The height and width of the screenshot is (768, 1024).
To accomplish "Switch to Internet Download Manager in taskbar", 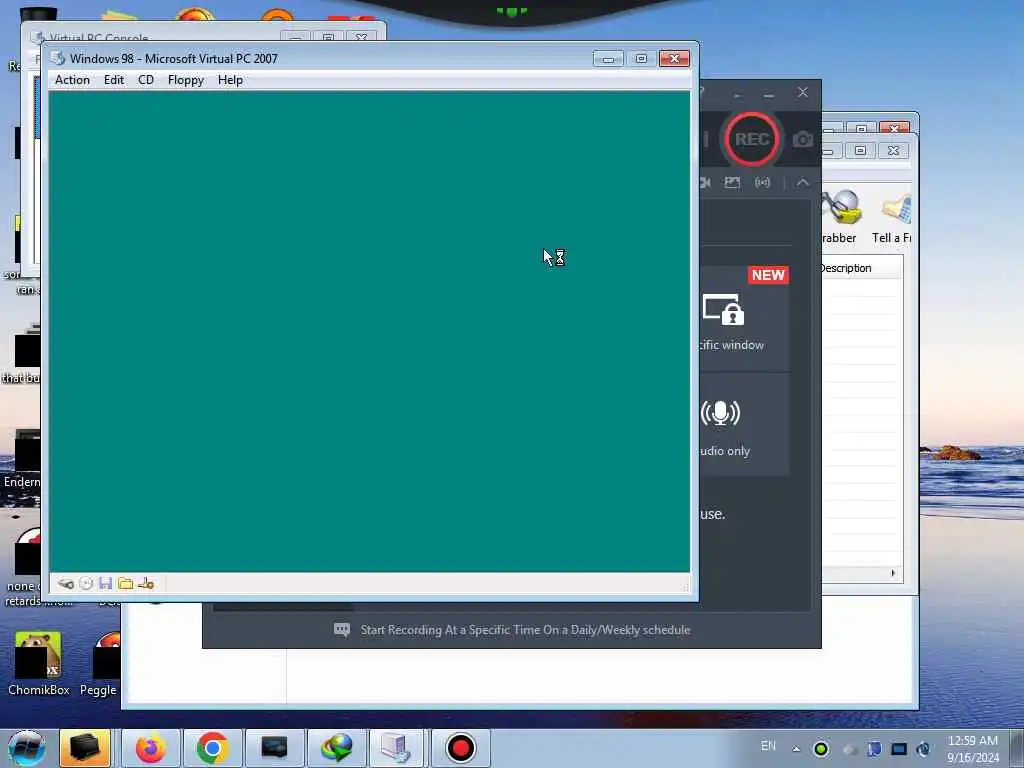I will [336, 748].
